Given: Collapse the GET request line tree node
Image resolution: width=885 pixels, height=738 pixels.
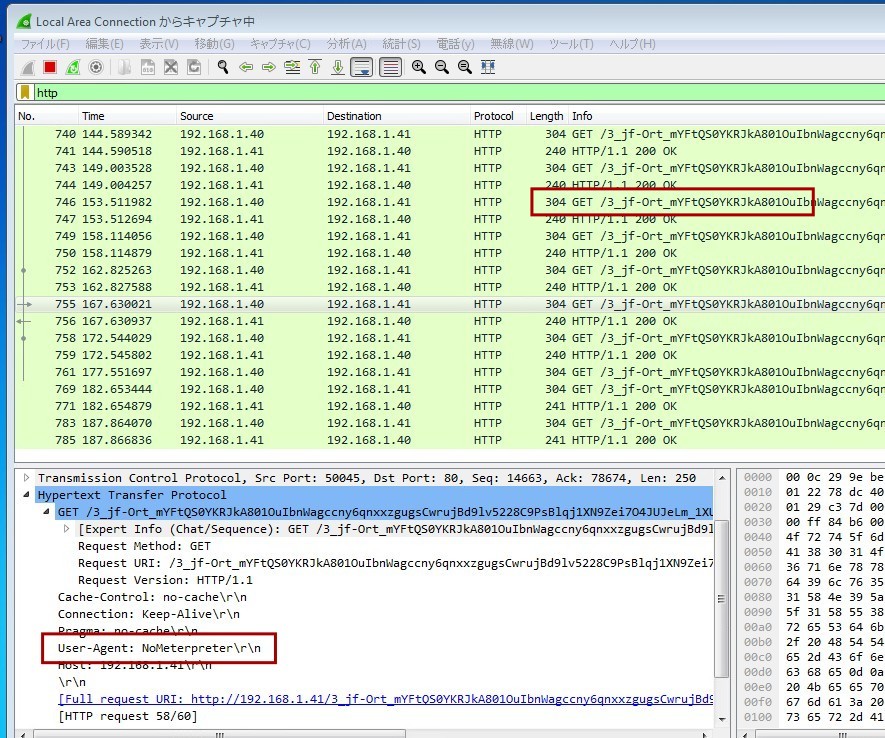Looking at the screenshot, I should click(x=46, y=512).
